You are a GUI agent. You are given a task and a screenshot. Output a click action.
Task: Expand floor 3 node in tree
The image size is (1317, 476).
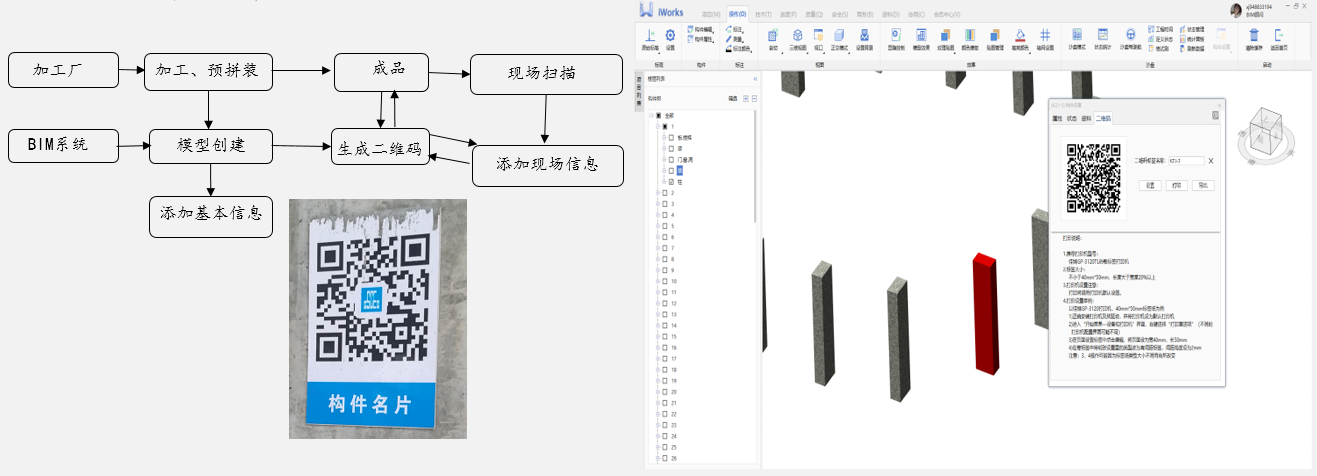point(658,204)
